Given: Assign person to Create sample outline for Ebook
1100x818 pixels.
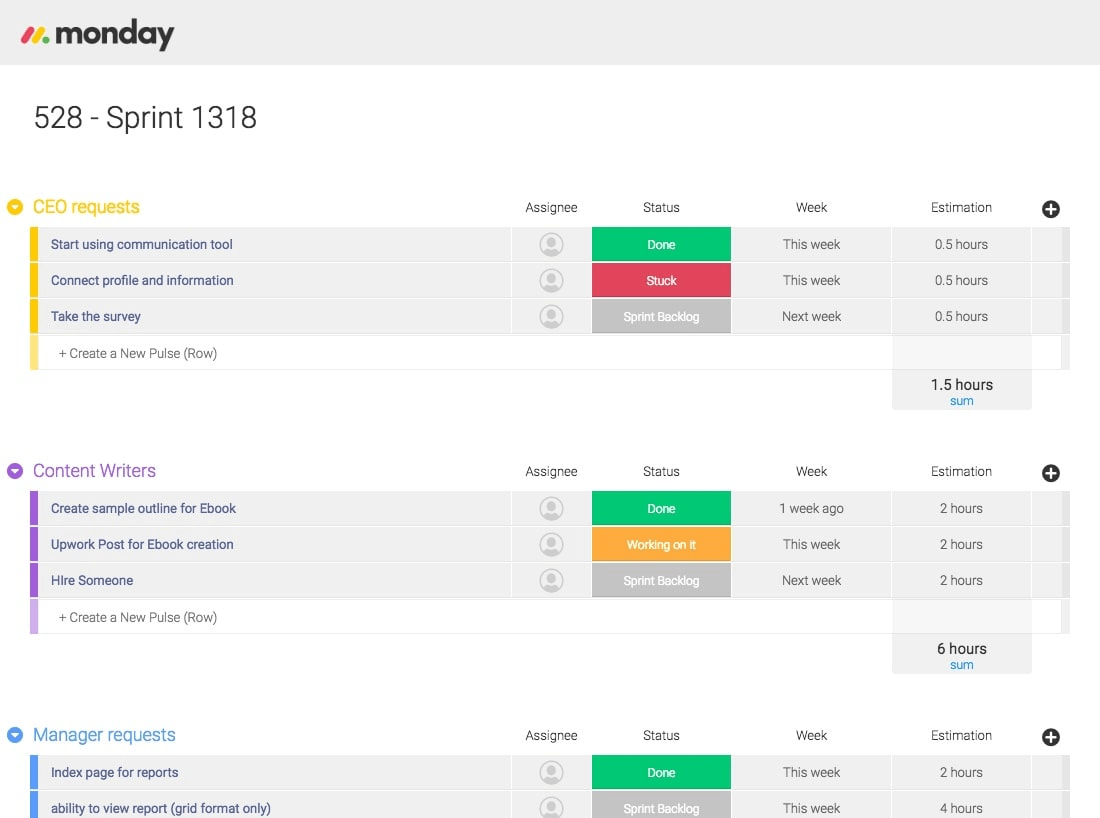Looking at the screenshot, I should pyautogui.click(x=551, y=509).
